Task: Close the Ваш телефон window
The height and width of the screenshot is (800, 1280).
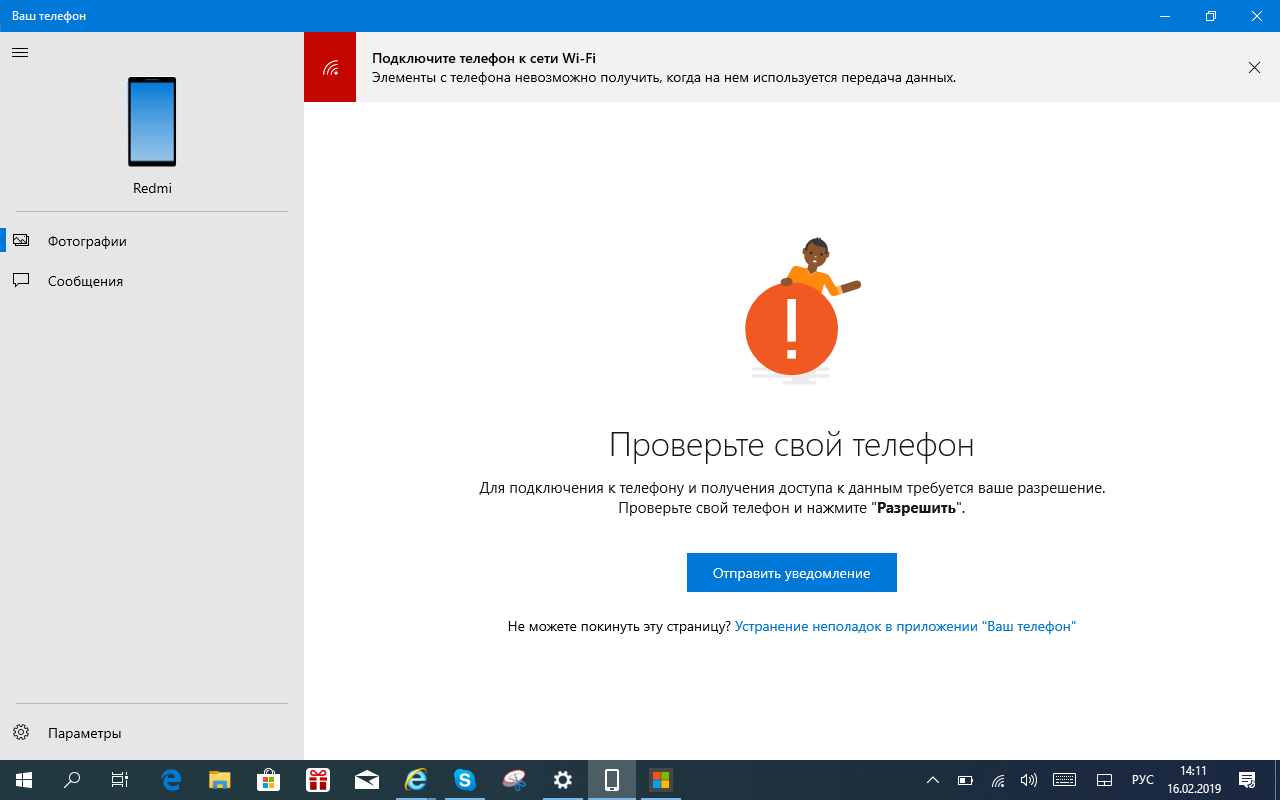Action: 1257,16
